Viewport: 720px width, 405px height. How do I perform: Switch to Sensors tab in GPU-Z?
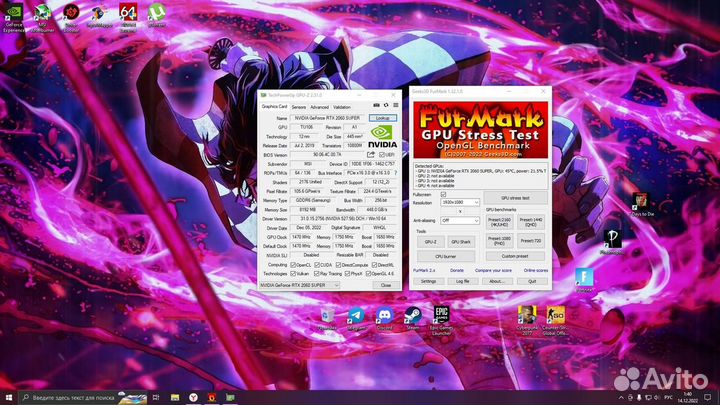[x=298, y=107]
